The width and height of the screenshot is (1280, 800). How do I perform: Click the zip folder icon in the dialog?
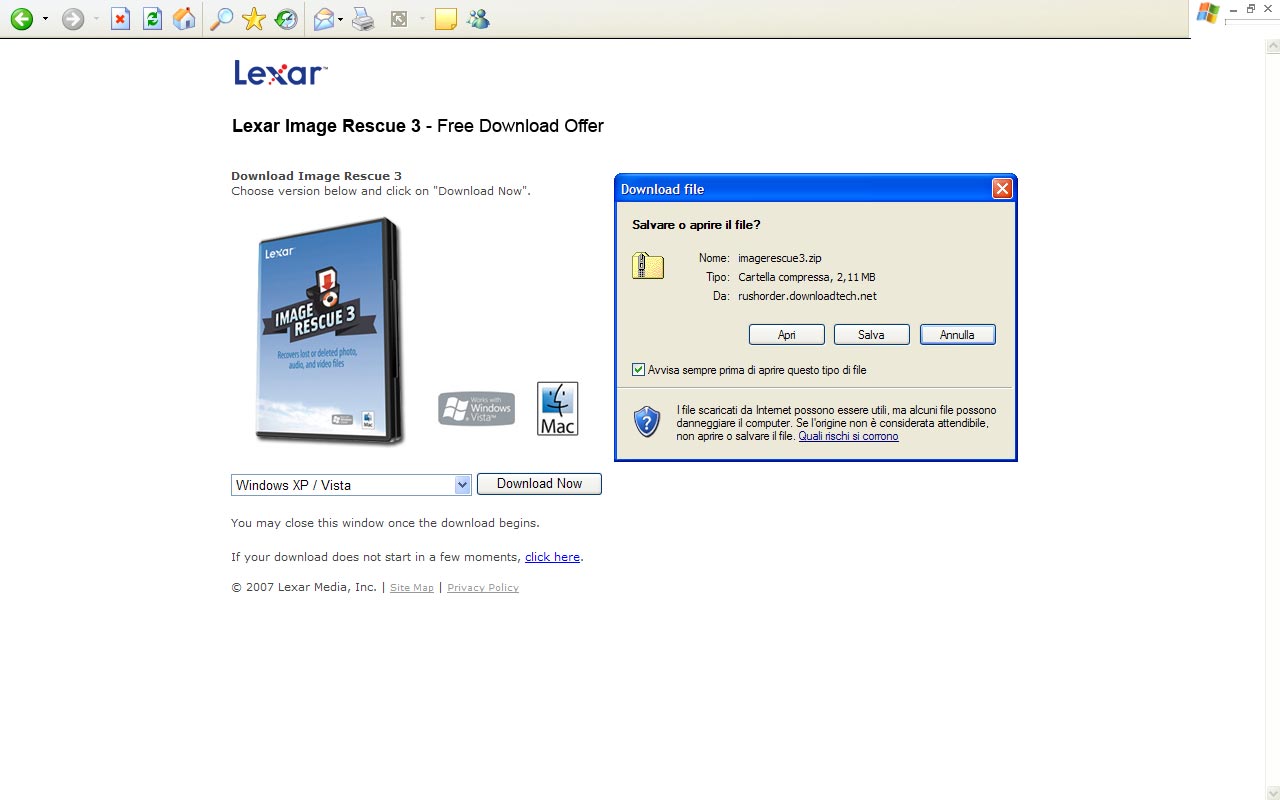click(648, 265)
